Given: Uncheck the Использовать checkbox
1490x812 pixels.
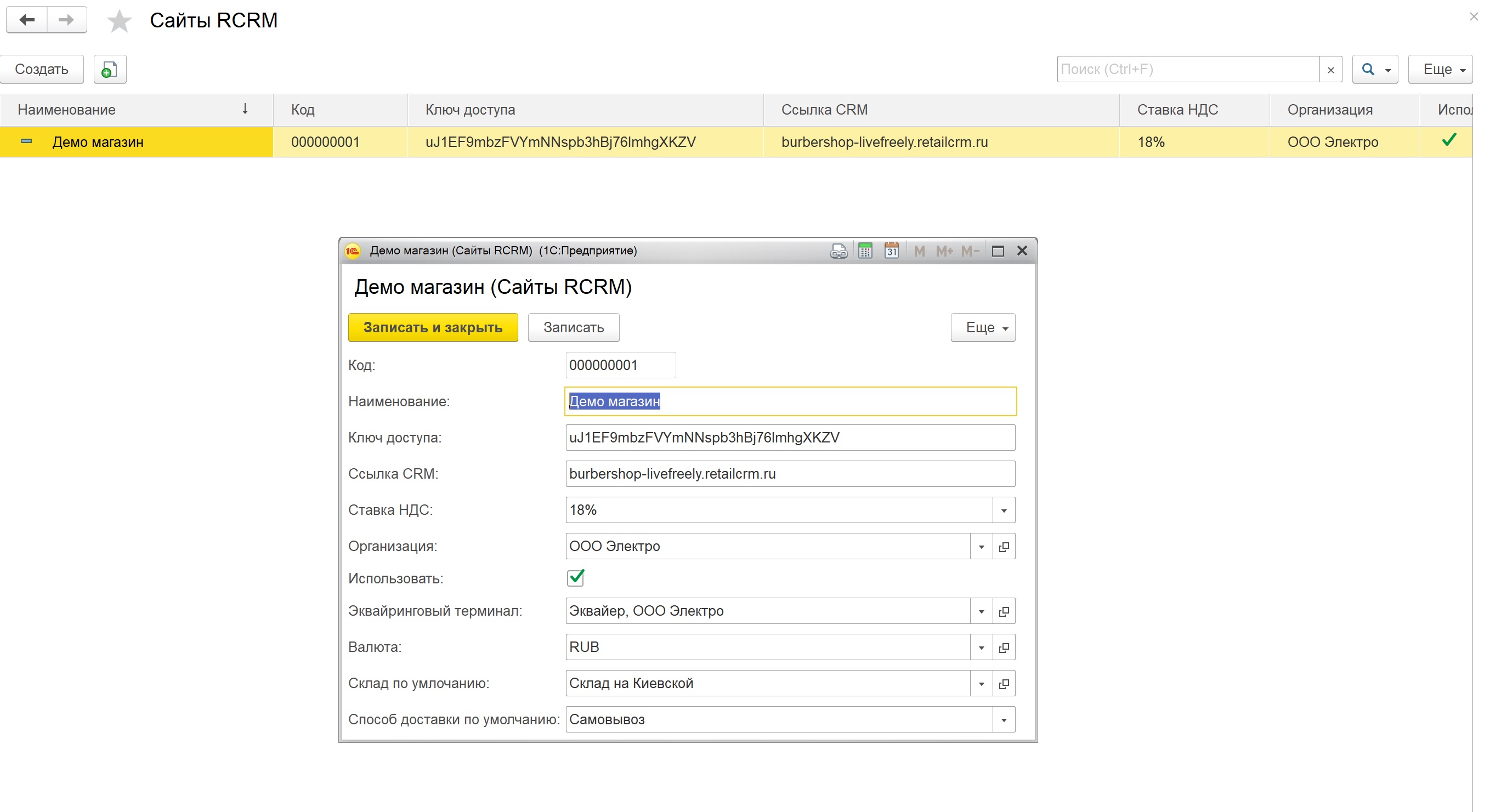Looking at the screenshot, I should (575, 577).
